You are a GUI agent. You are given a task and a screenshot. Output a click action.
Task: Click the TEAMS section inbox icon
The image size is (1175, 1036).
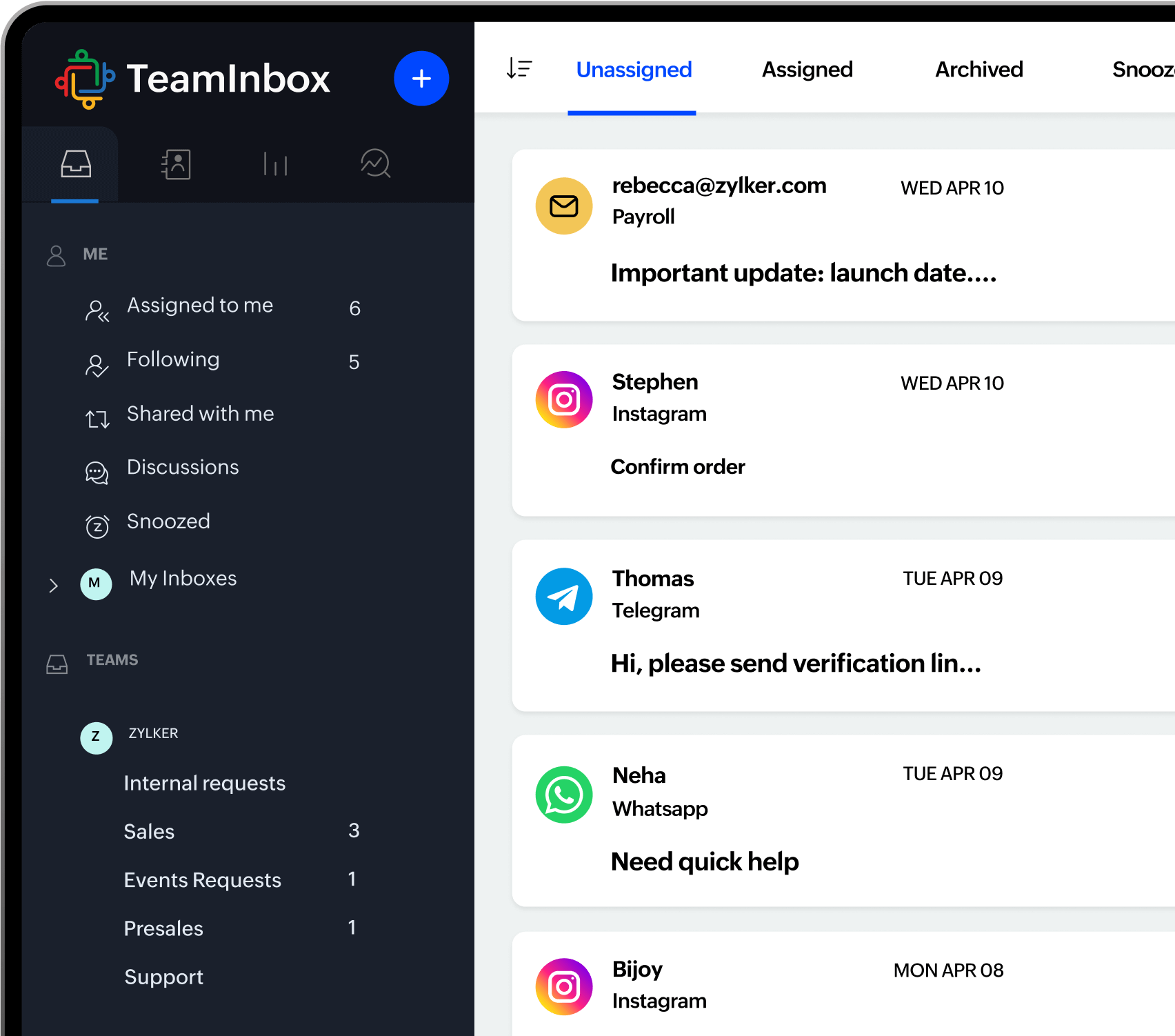point(57,664)
